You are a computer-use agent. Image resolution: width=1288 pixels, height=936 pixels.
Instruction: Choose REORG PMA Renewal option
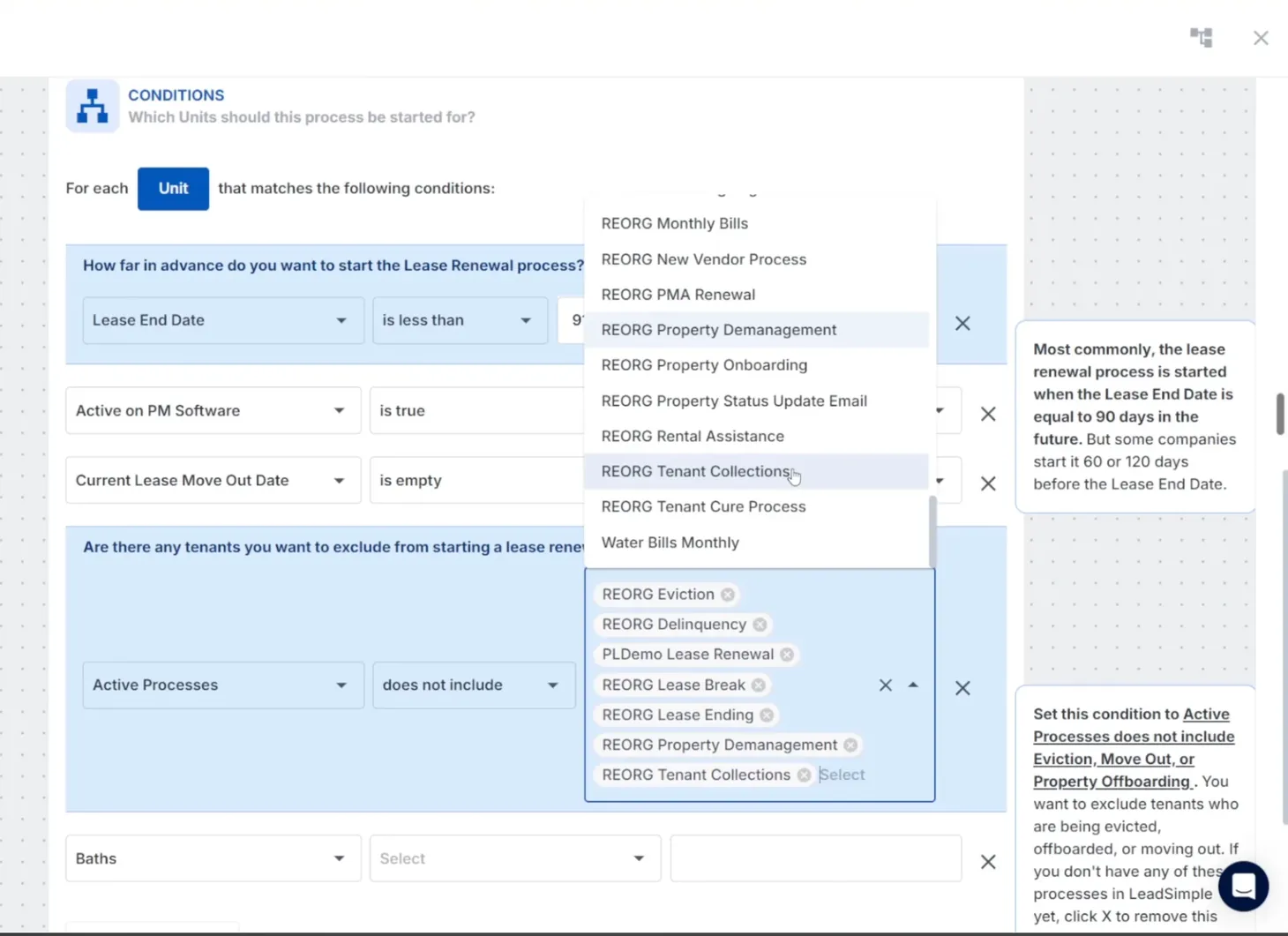click(757, 295)
